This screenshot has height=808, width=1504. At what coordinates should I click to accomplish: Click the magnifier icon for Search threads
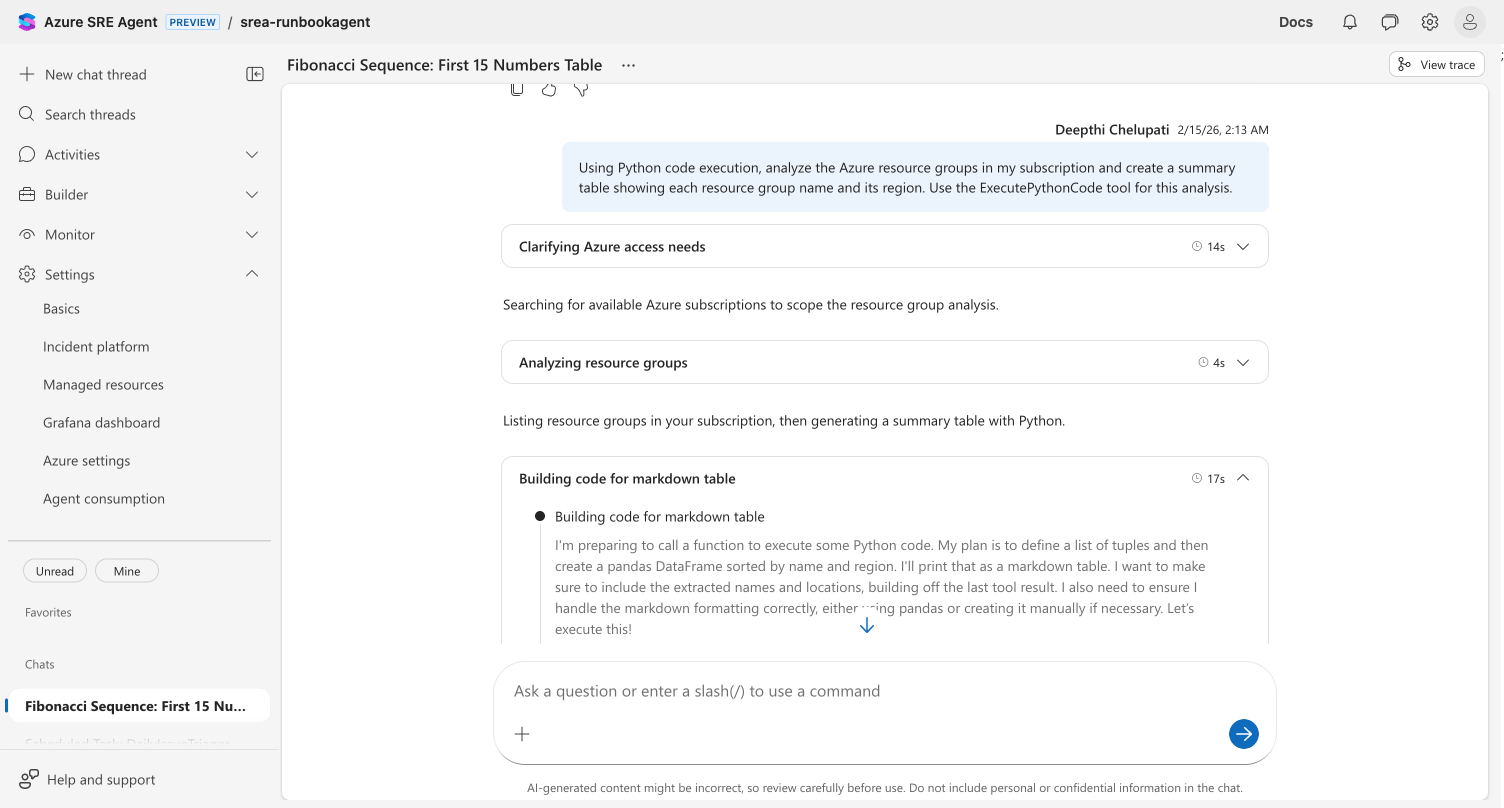tap(27, 114)
